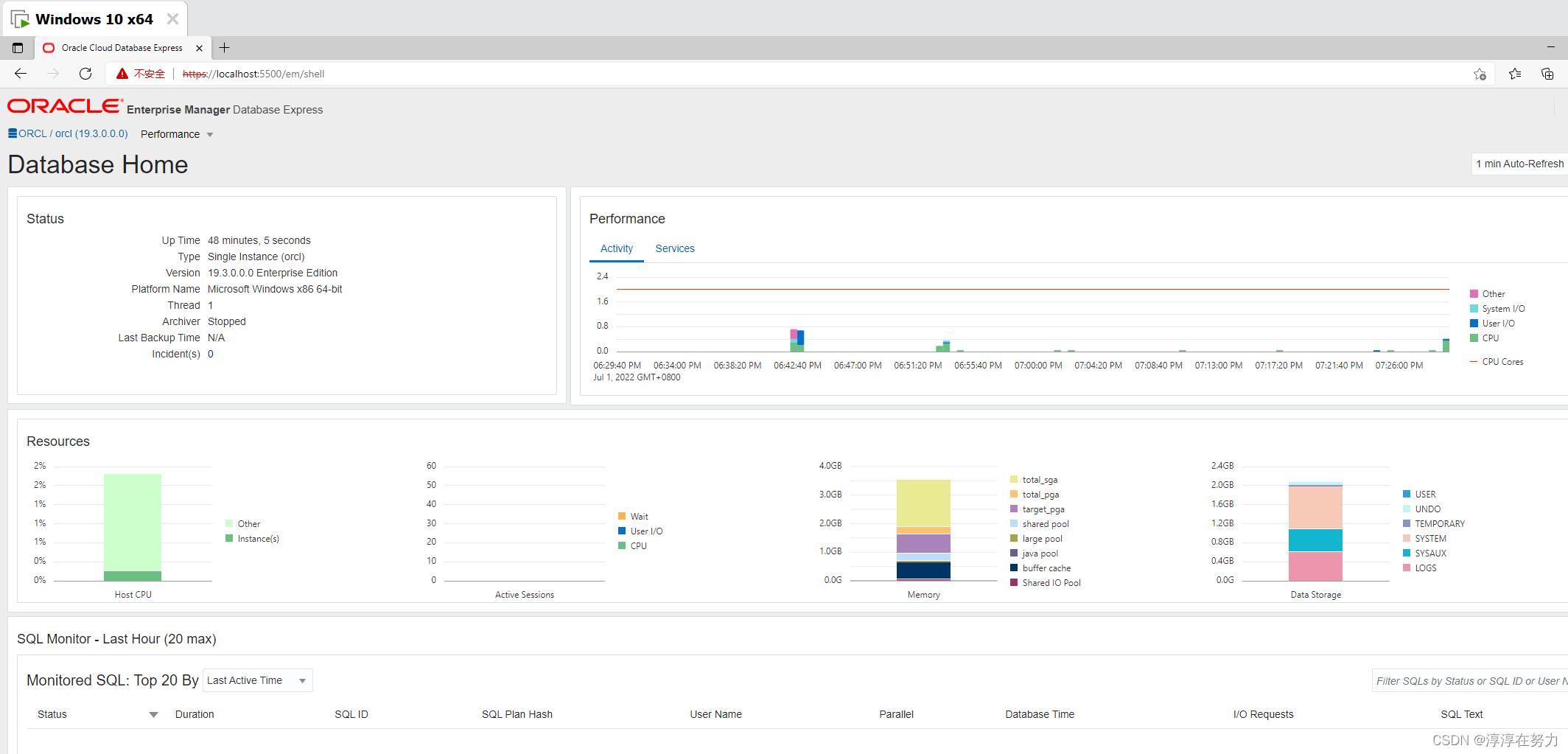Click the Memory stacked bar chart

923,530
